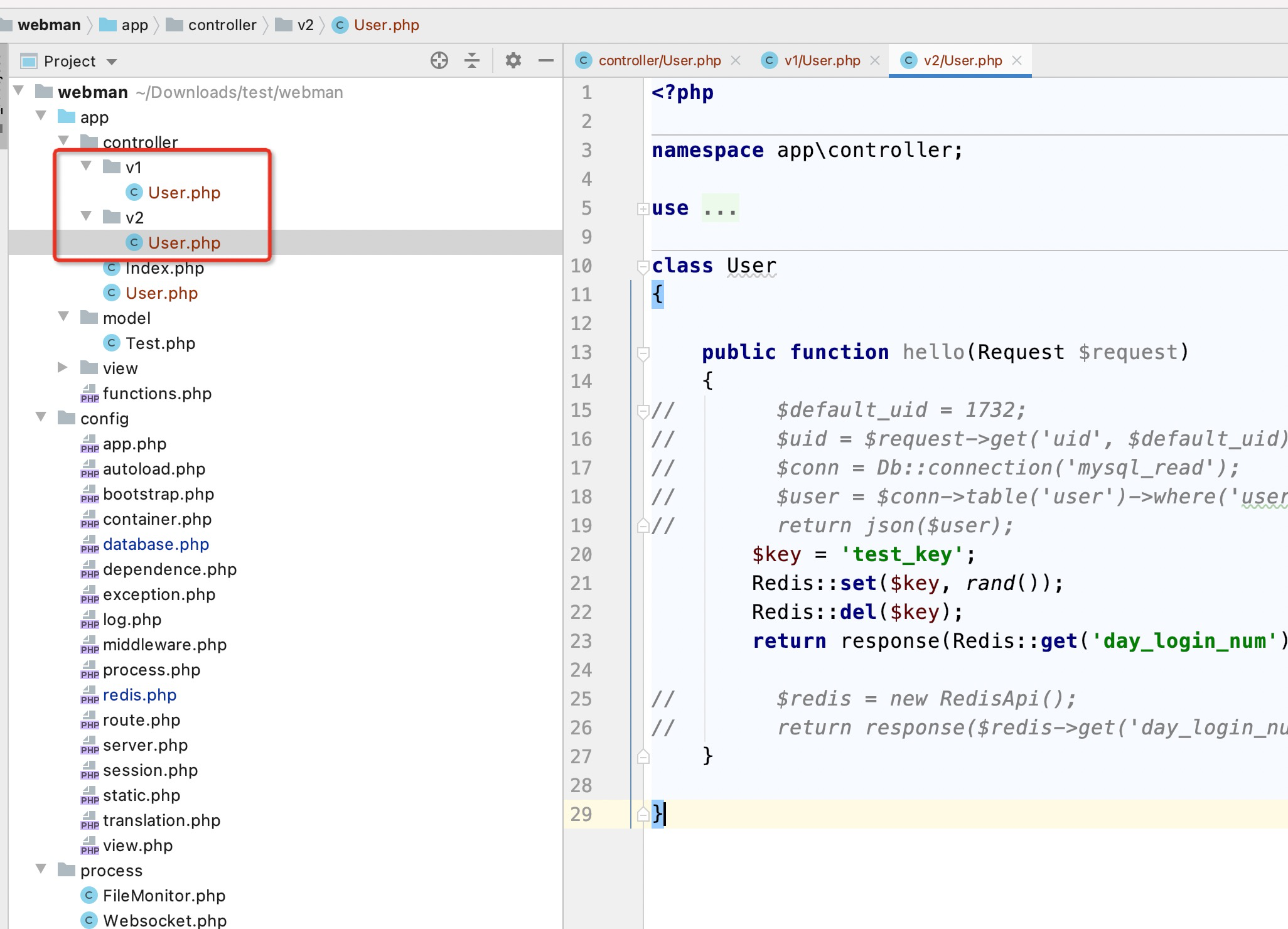This screenshot has height=929, width=1288.
Task: Click the locate/scroll from source icon
Action: [x=439, y=61]
